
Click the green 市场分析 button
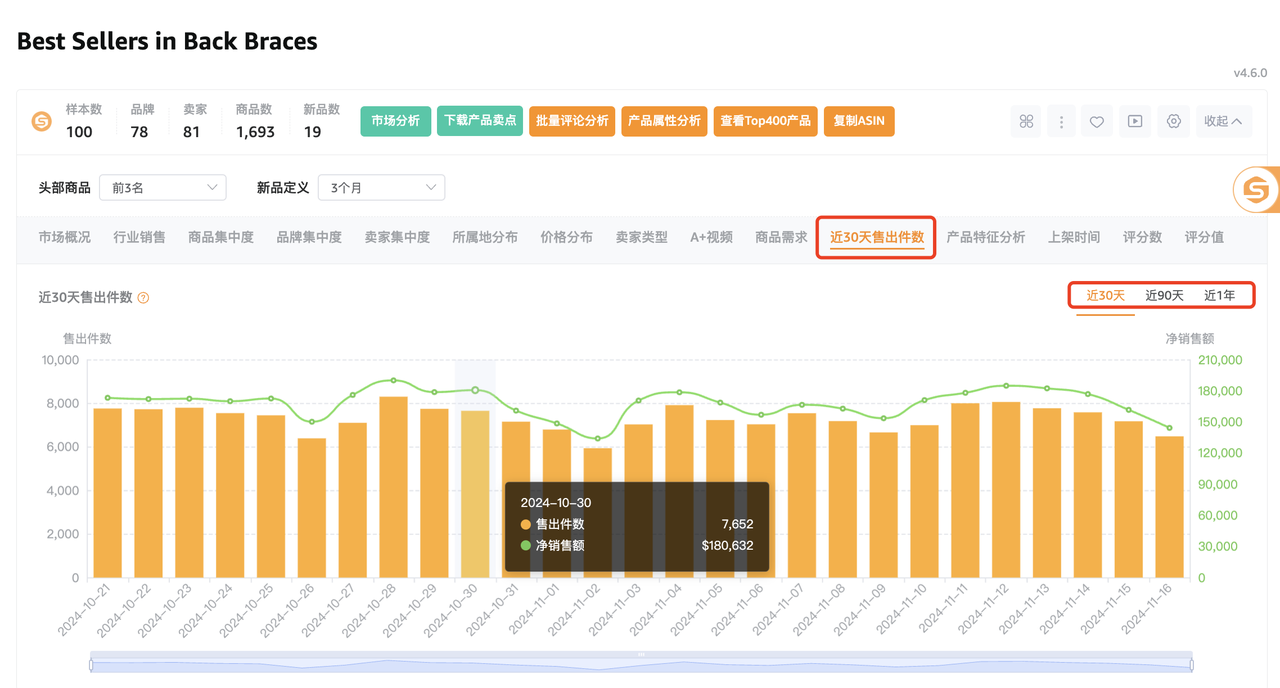[x=396, y=121]
